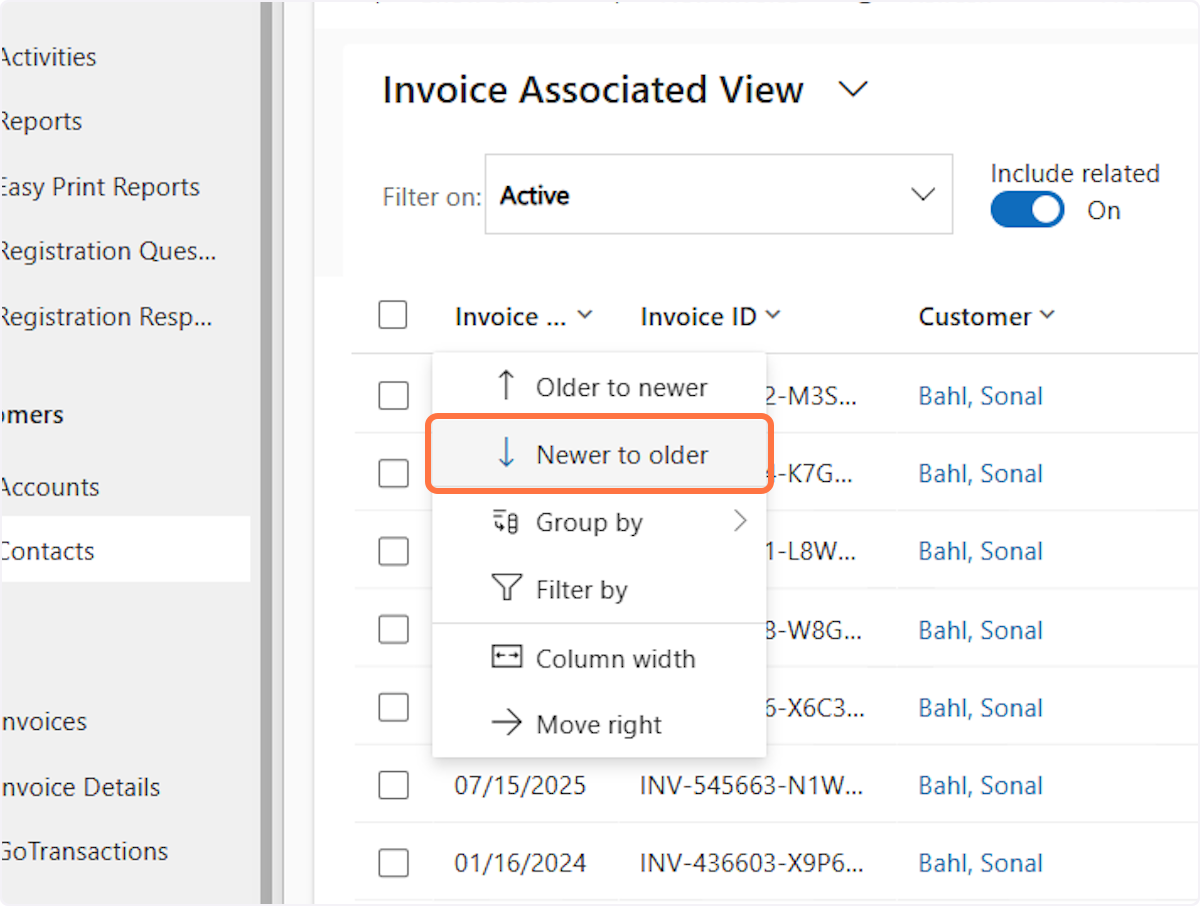Select Contacts in the sidebar
Screen dimensions: 1200x906
[x=125, y=549]
